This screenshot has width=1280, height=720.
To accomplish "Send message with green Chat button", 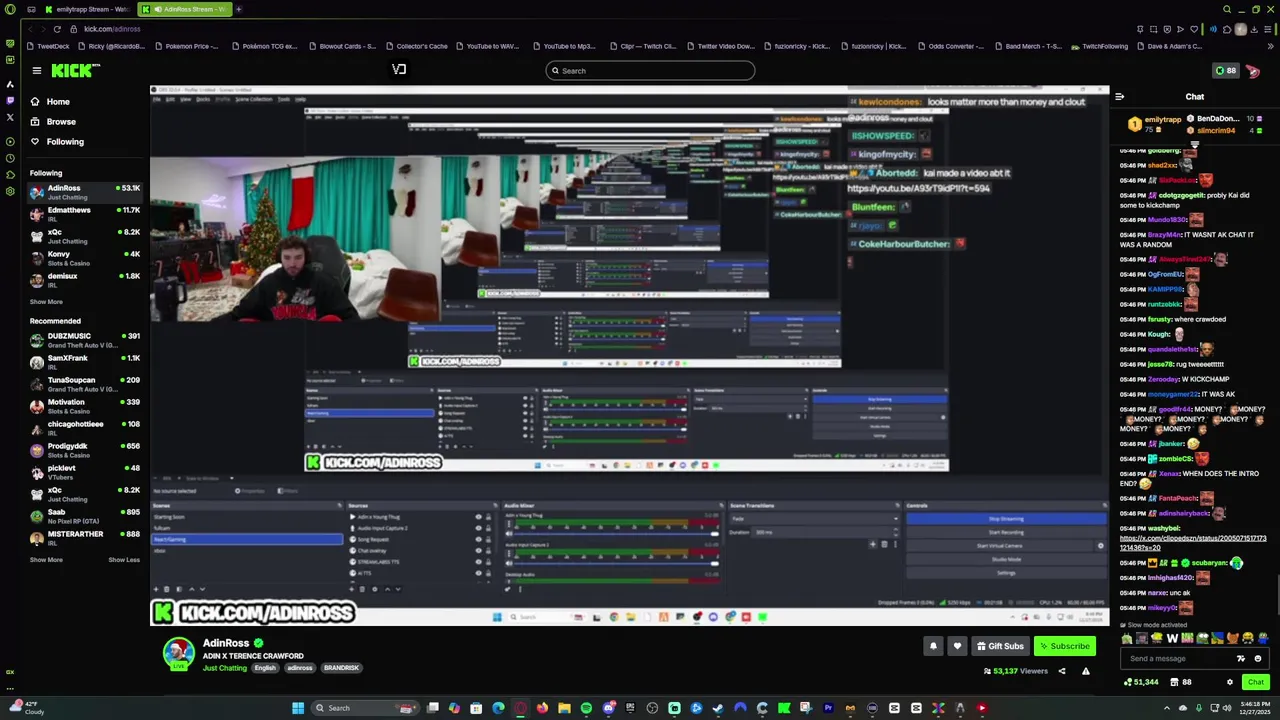I will click(x=1256, y=682).
